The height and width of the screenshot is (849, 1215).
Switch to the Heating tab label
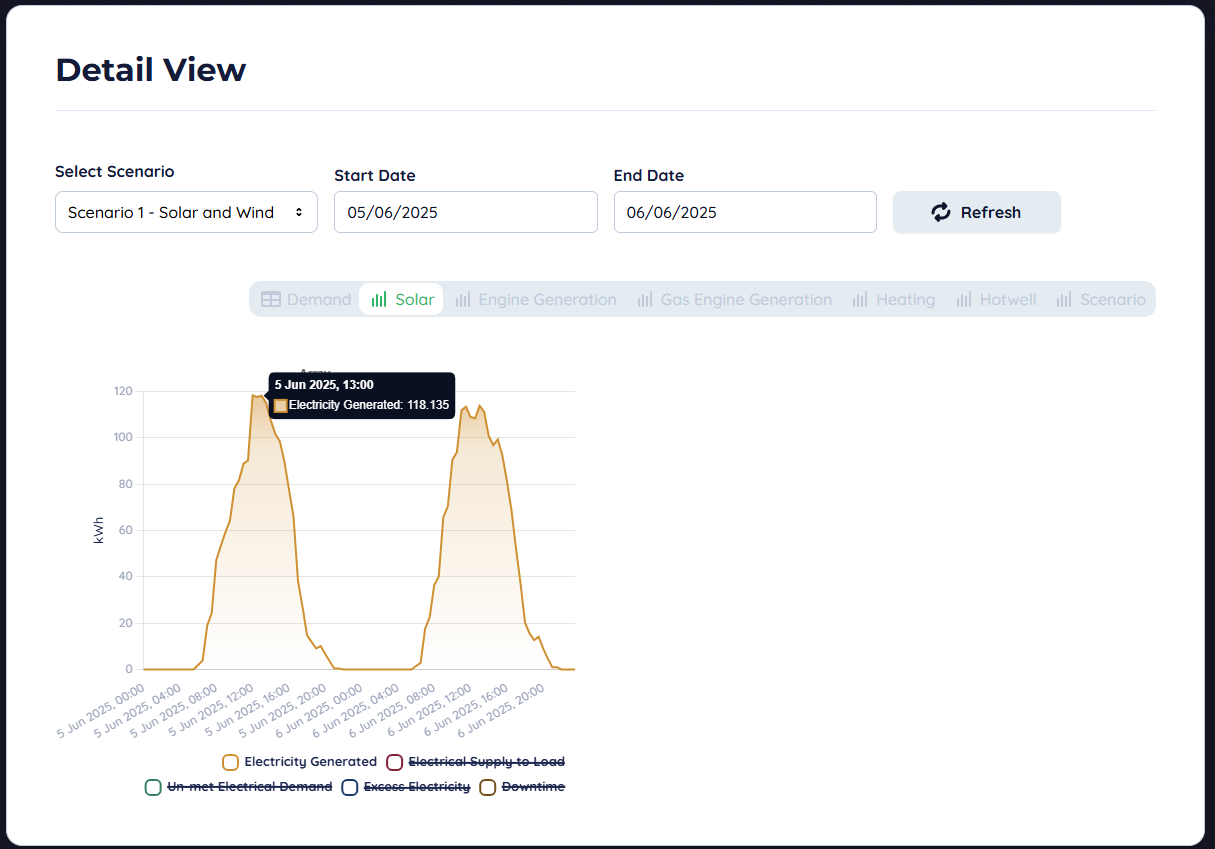pos(905,299)
